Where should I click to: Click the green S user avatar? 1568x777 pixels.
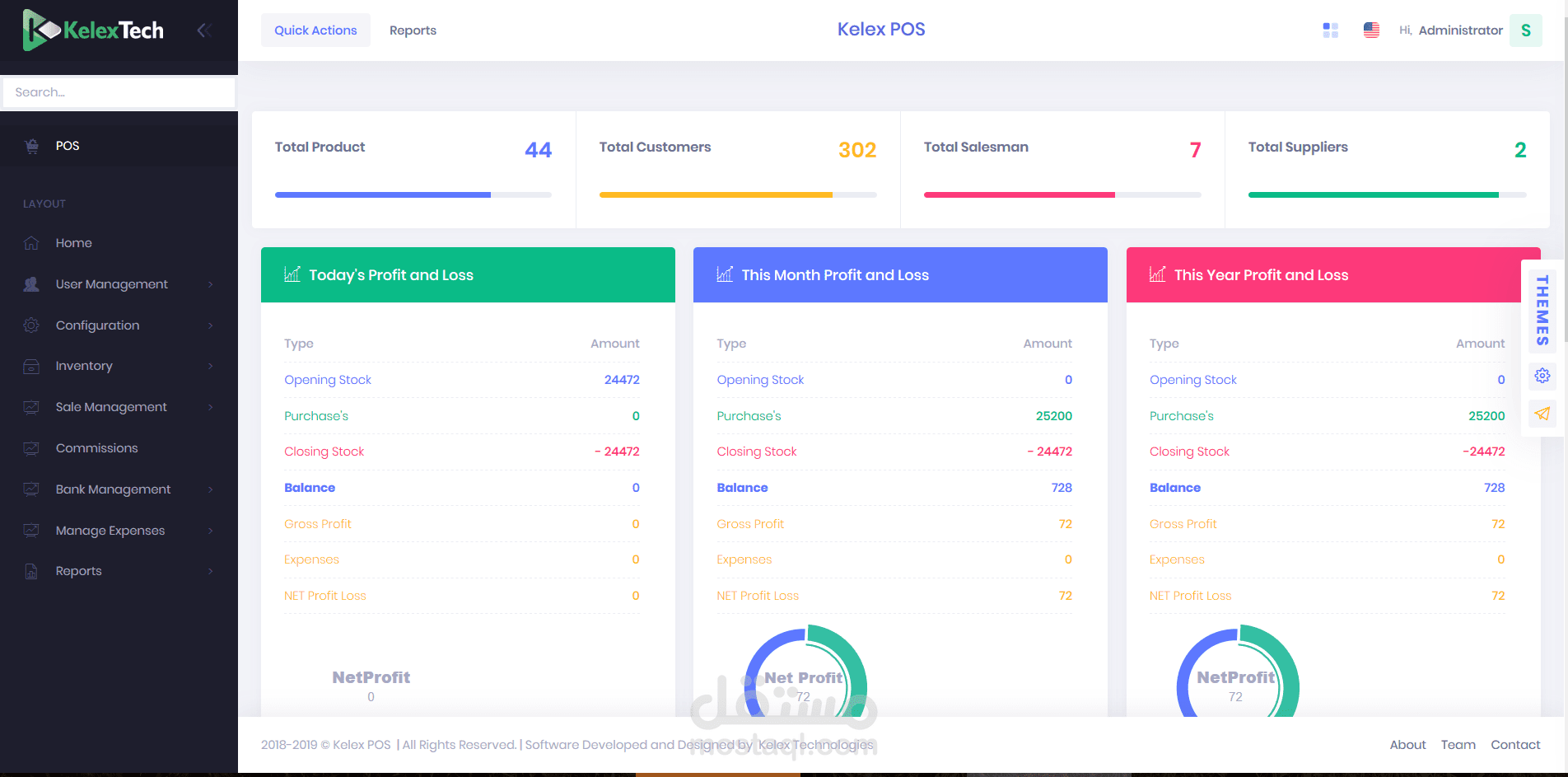pos(1526,30)
